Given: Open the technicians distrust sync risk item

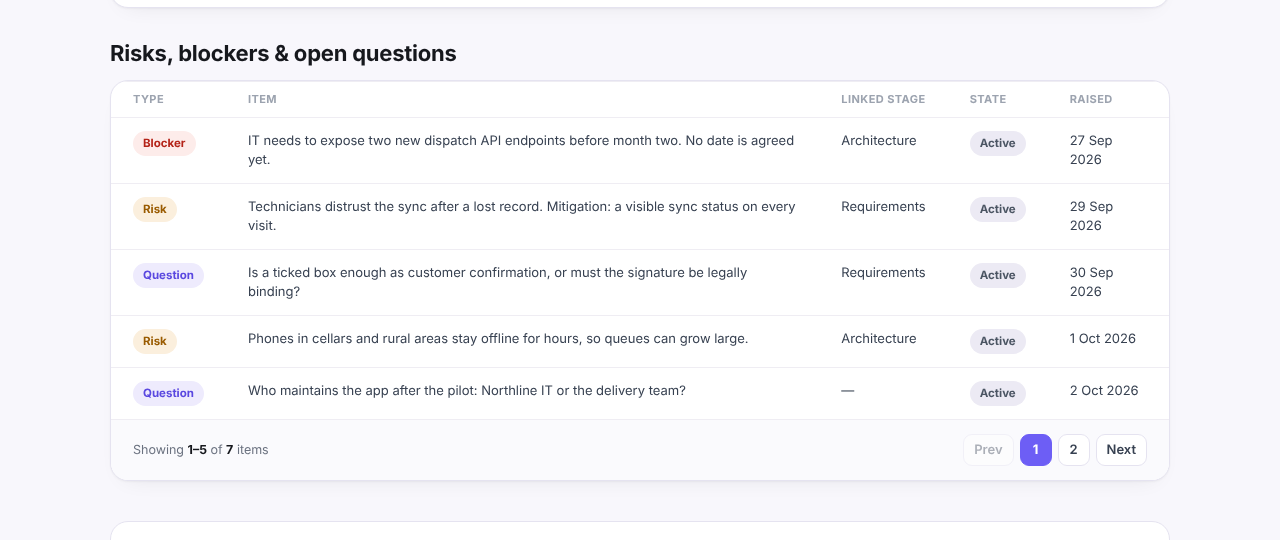Looking at the screenshot, I should (x=522, y=216).
